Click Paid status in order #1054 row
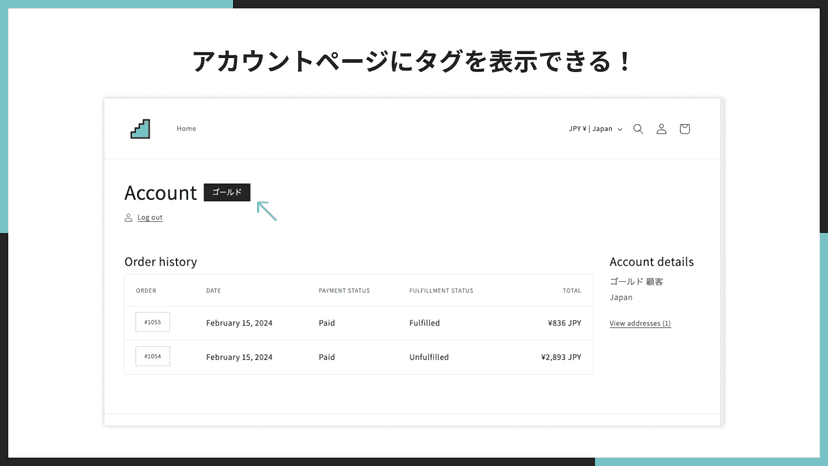The image size is (828, 466). (327, 357)
